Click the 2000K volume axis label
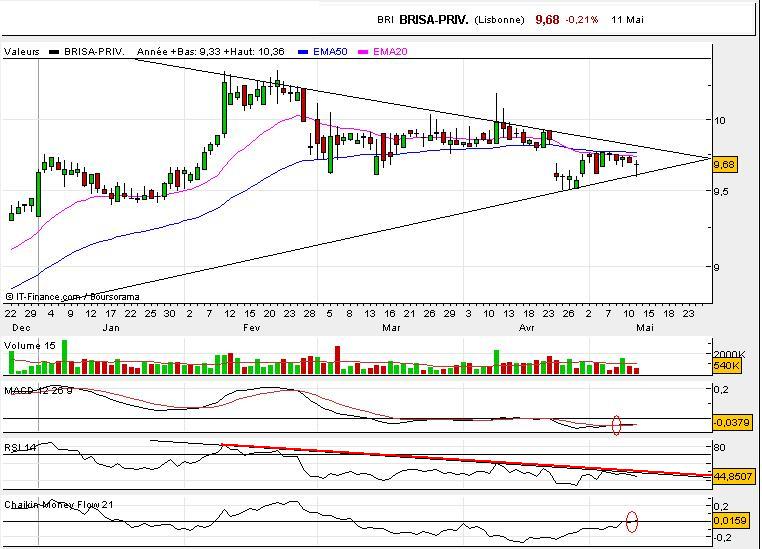 click(729, 354)
